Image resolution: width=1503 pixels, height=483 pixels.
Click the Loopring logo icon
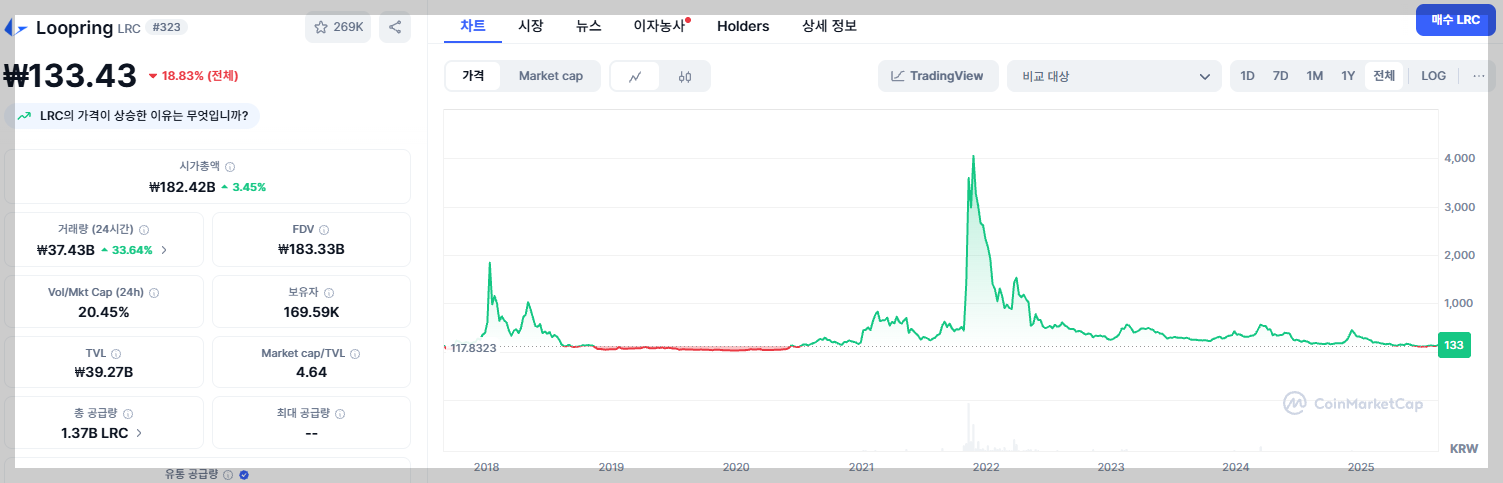tap(16, 28)
